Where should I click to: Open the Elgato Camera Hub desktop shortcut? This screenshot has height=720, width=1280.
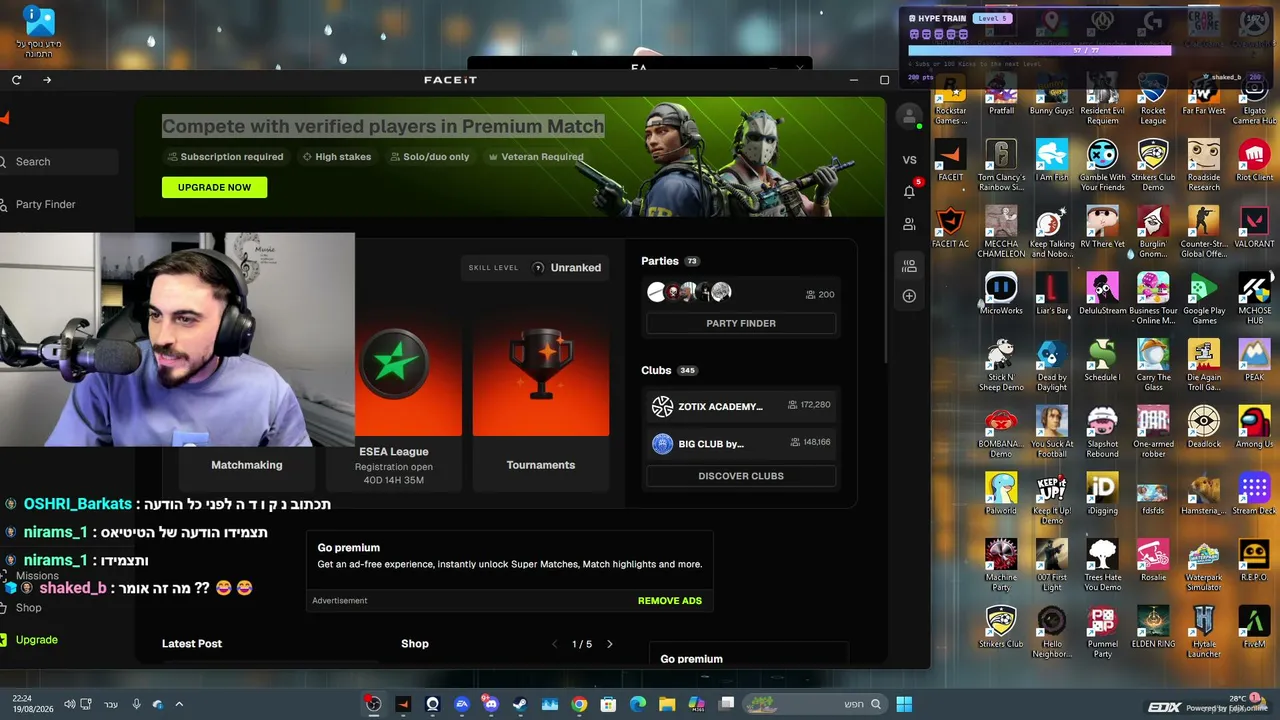click(x=1254, y=98)
